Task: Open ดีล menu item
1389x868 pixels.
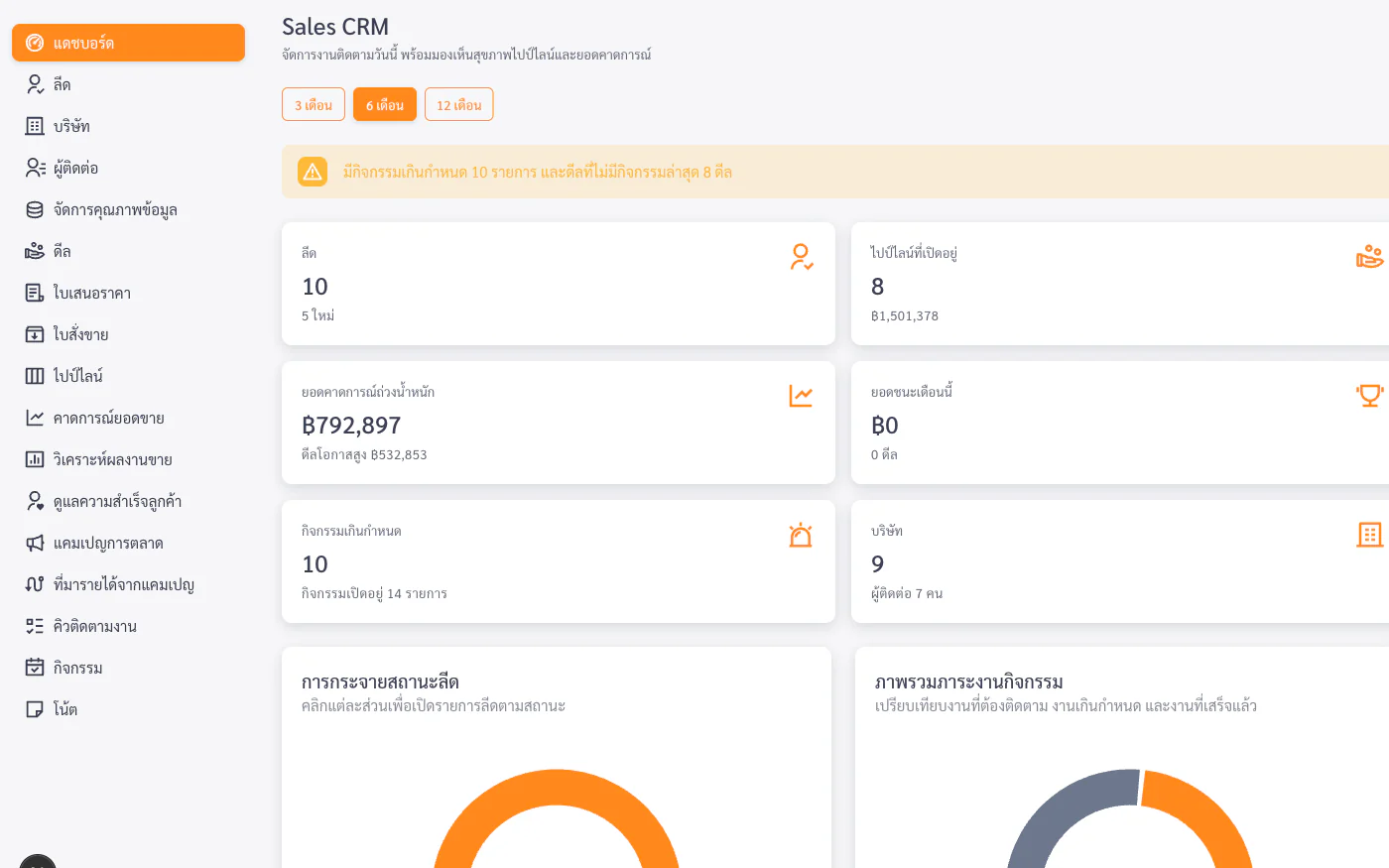Action: point(128,251)
